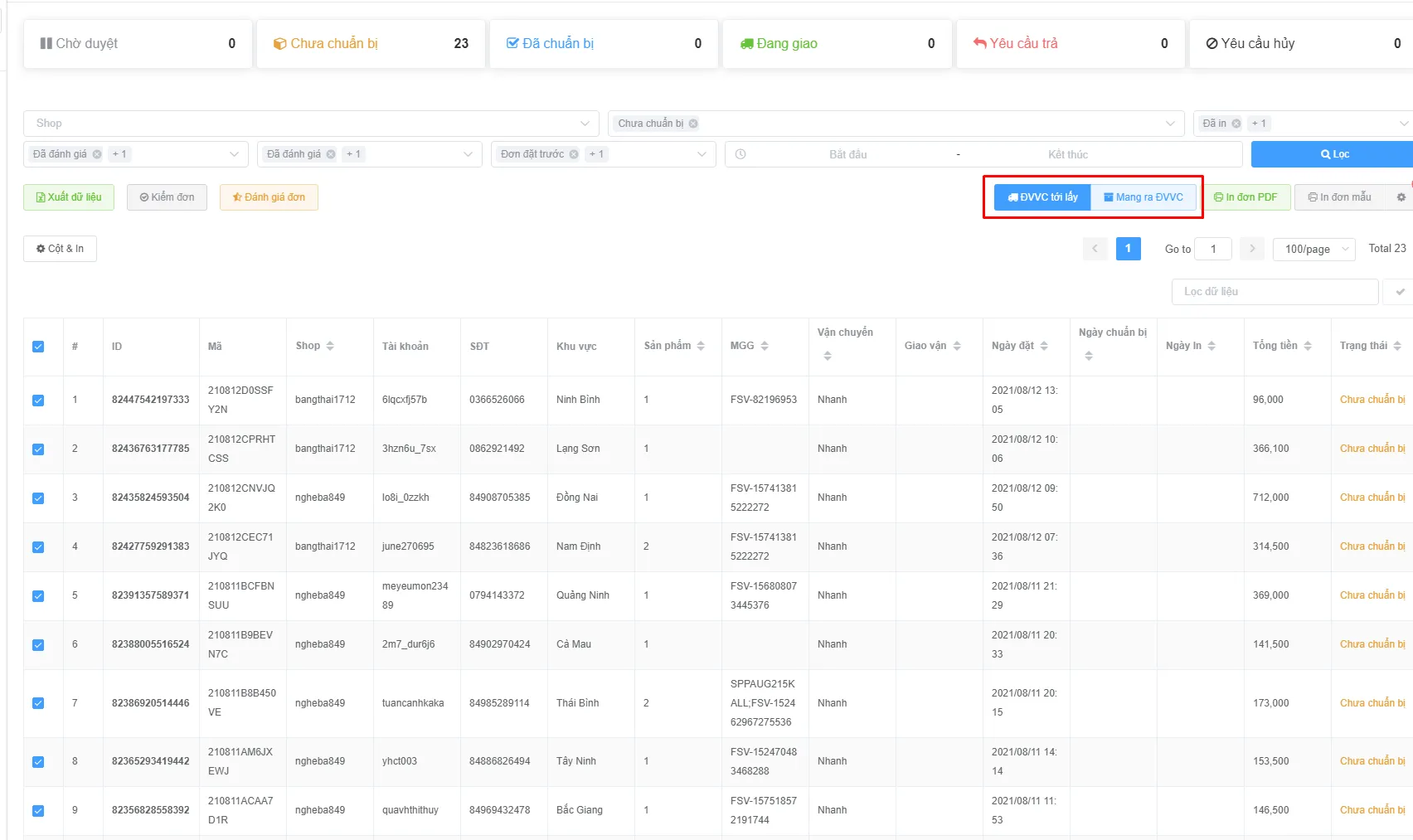Image resolution: width=1413 pixels, height=840 pixels.
Task: Click the ĐVVC tới lấy button
Action: pyautogui.click(x=1042, y=197)
